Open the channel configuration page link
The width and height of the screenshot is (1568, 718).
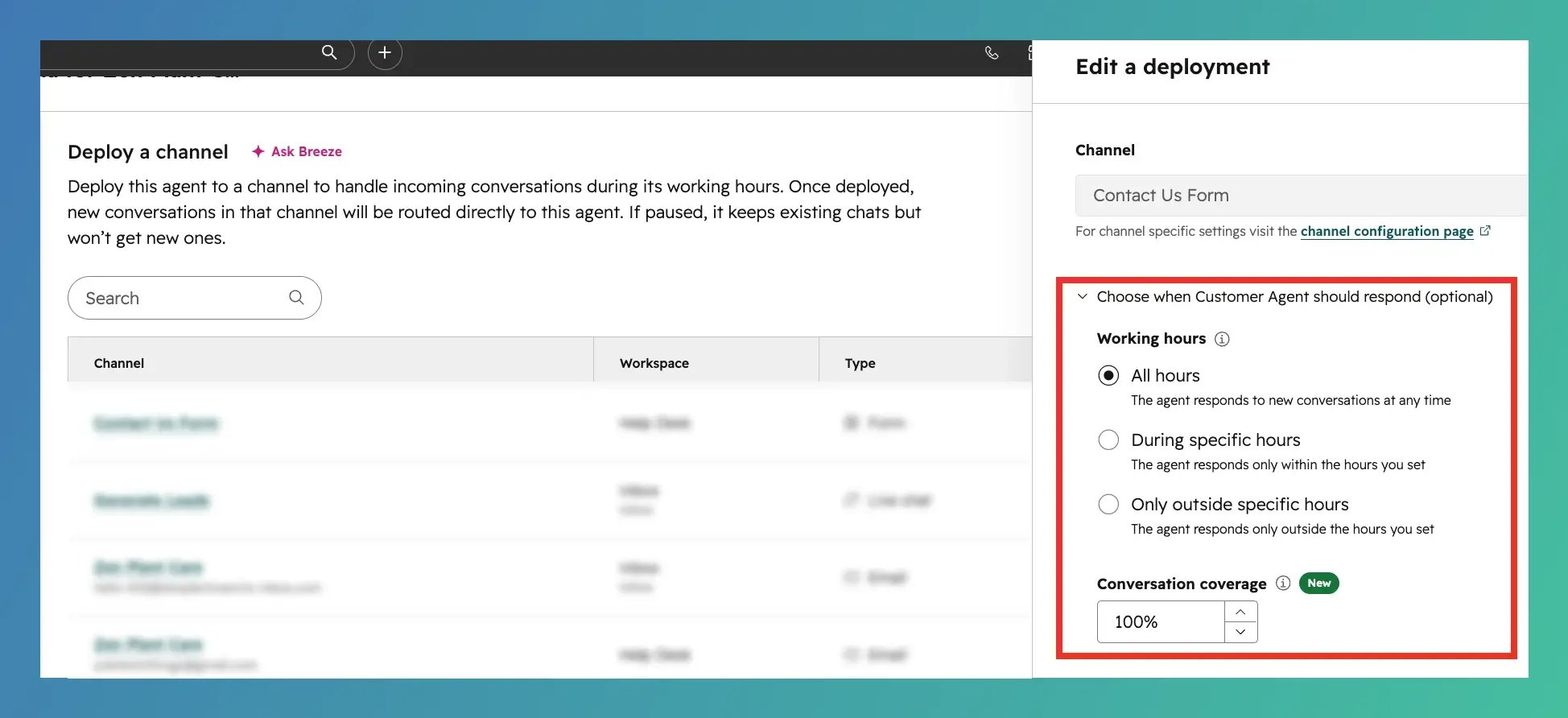click(x=1387, y=231)
